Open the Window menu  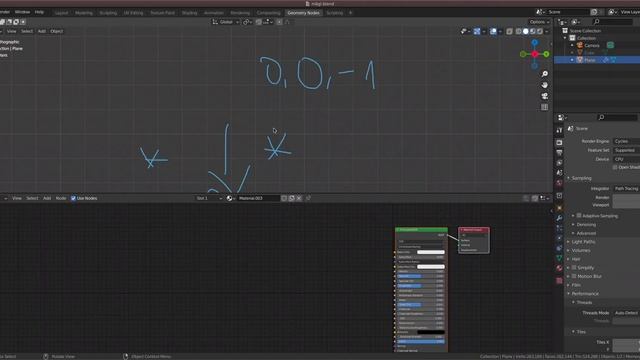(22, 12)
